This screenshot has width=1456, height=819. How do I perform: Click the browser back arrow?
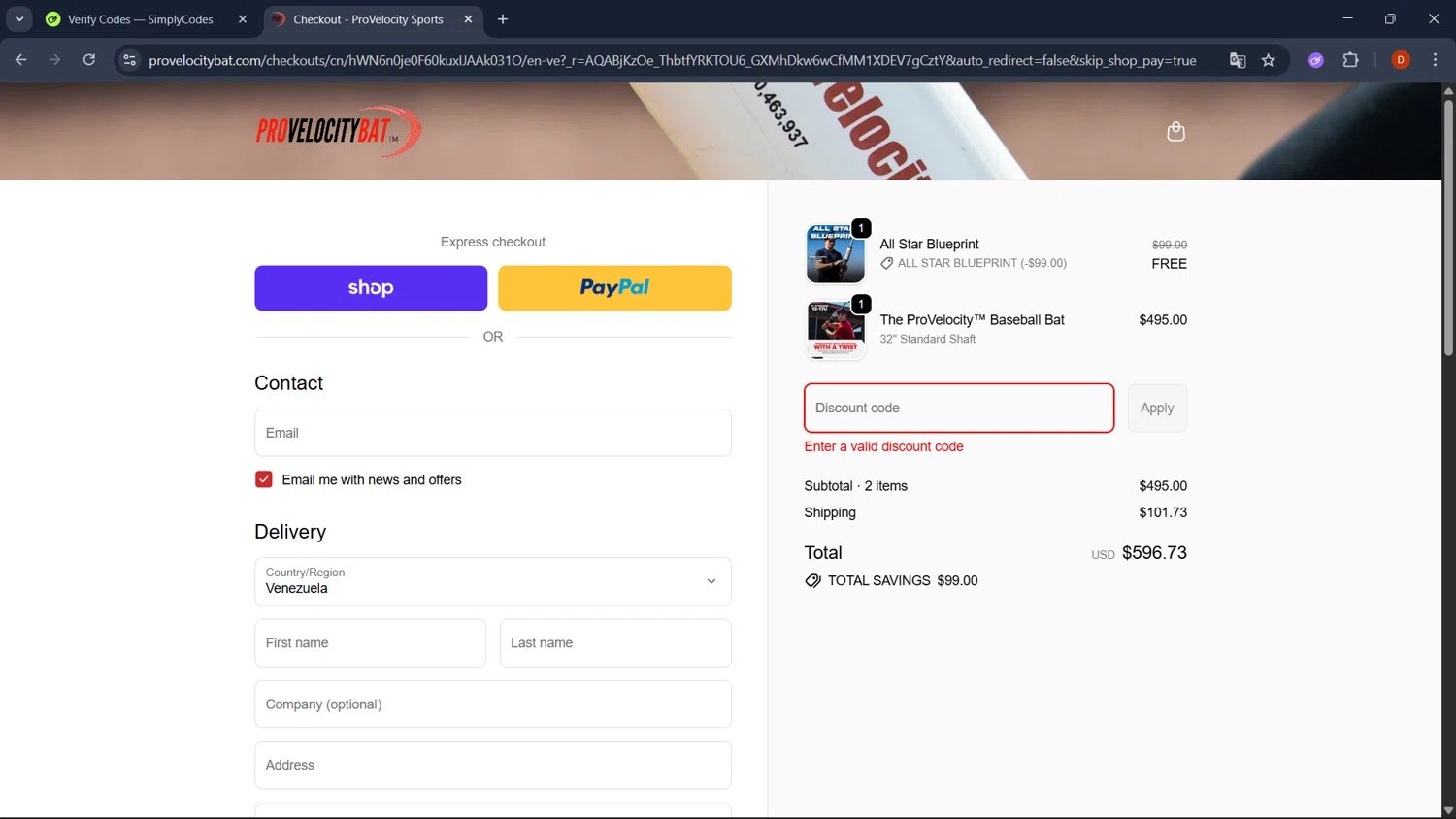(x=21, y=60)
